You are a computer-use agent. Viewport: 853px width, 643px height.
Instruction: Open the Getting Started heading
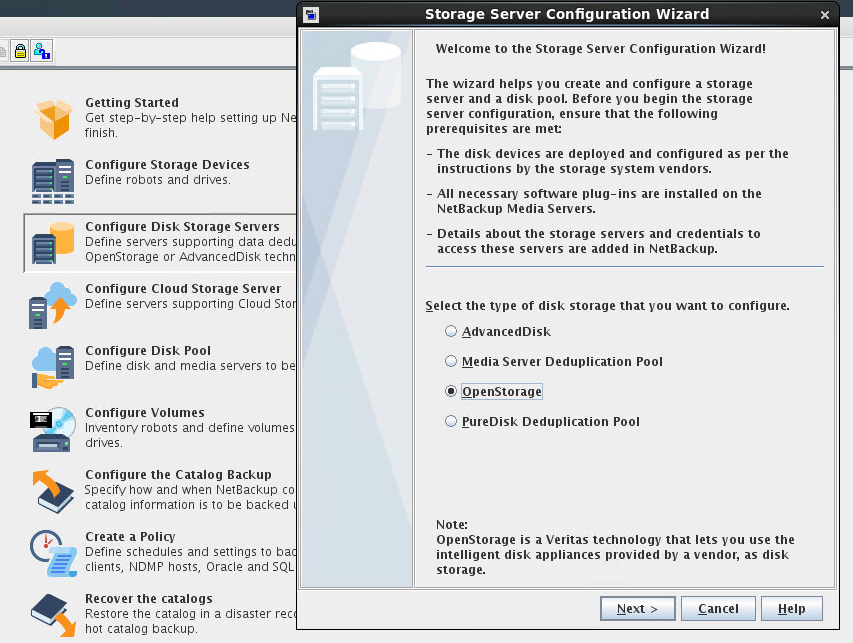pyautogui.click(x=132, y=102)
